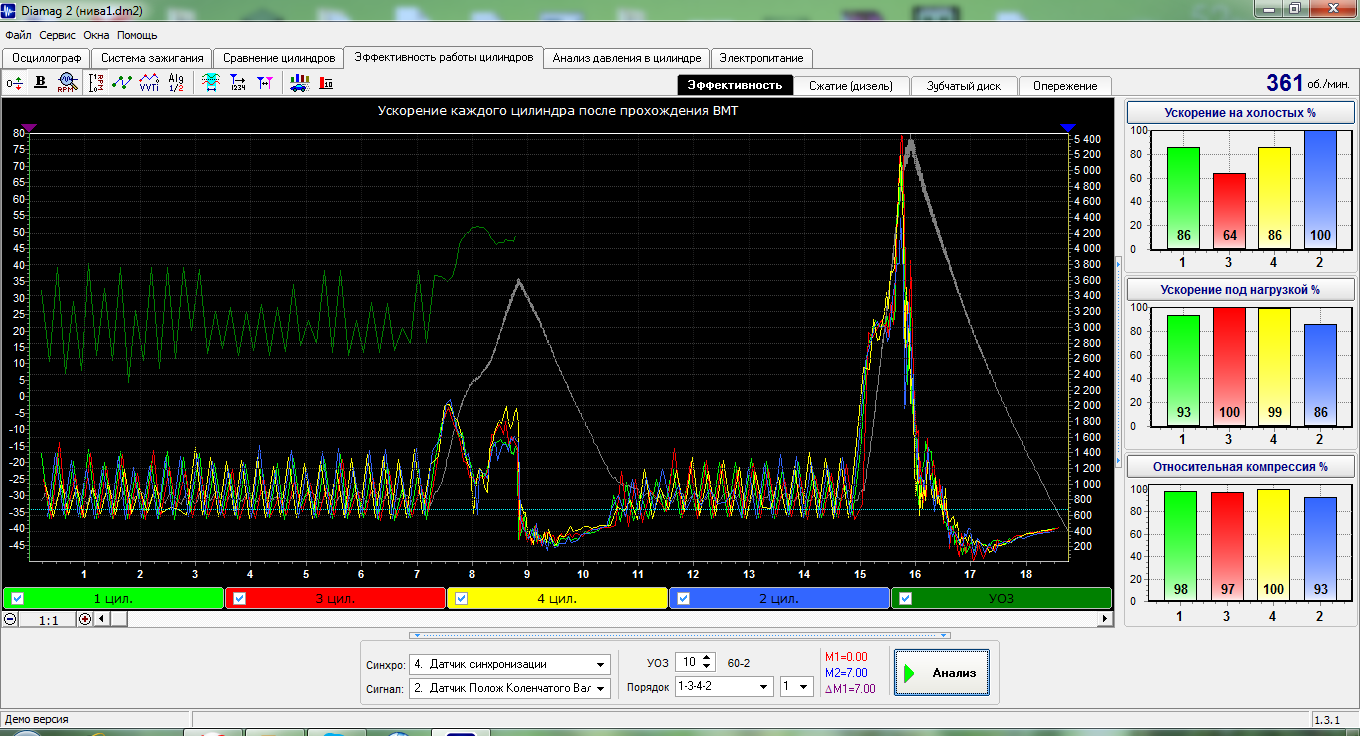Click horizontal scrollbar right arrow
The width and height of the screenshot is (1360, 736).
pos(1105,619)
